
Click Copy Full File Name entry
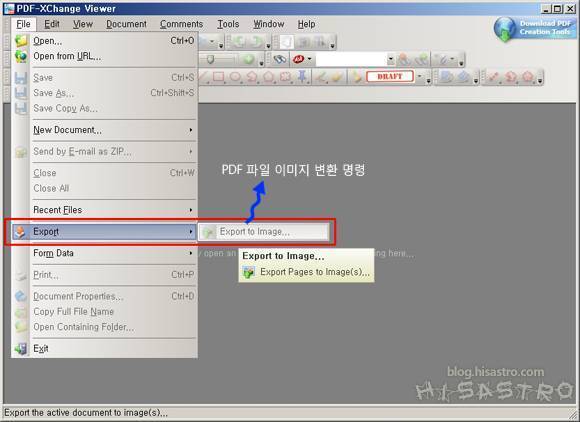coord(104,312)
